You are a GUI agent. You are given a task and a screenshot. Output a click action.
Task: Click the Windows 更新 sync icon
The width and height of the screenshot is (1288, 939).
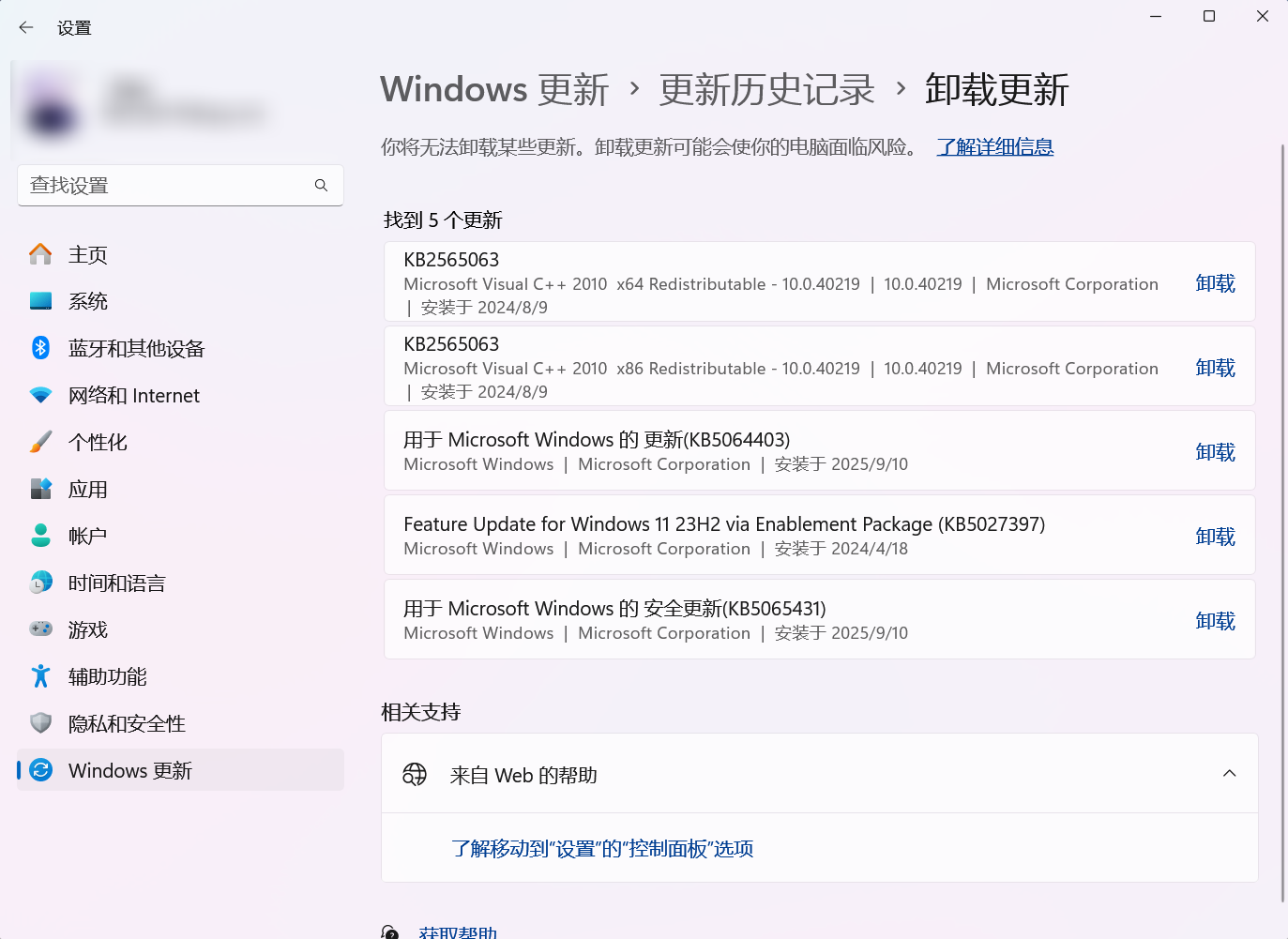40,770
